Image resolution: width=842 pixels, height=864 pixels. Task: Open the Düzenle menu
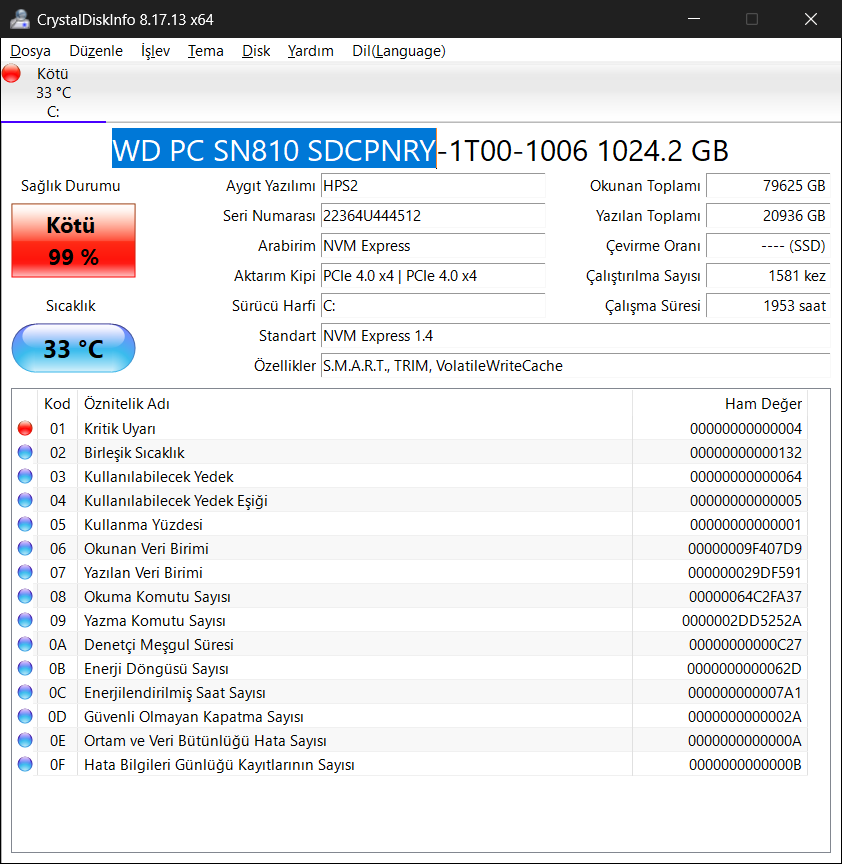click(x=96, y=51)
